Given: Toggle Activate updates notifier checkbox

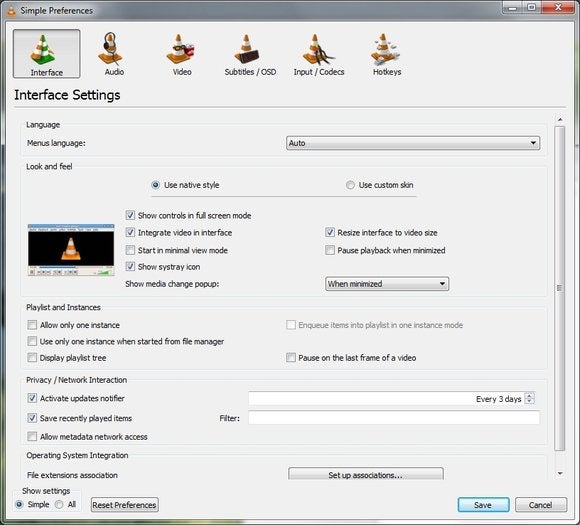Looking at the screenshot, I should [x=32, y=398].
